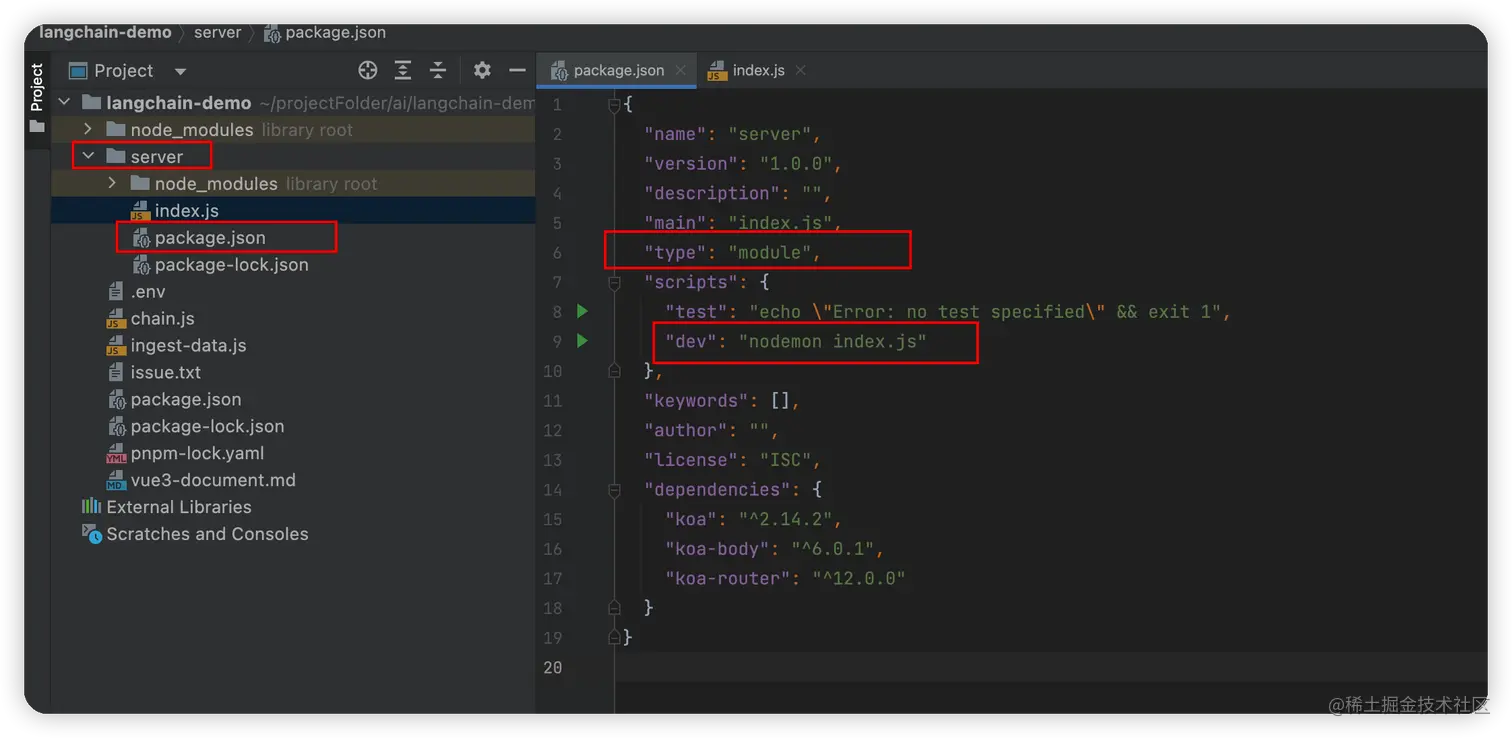Collapse the langchain-demo root folder

tap(65, 102)
